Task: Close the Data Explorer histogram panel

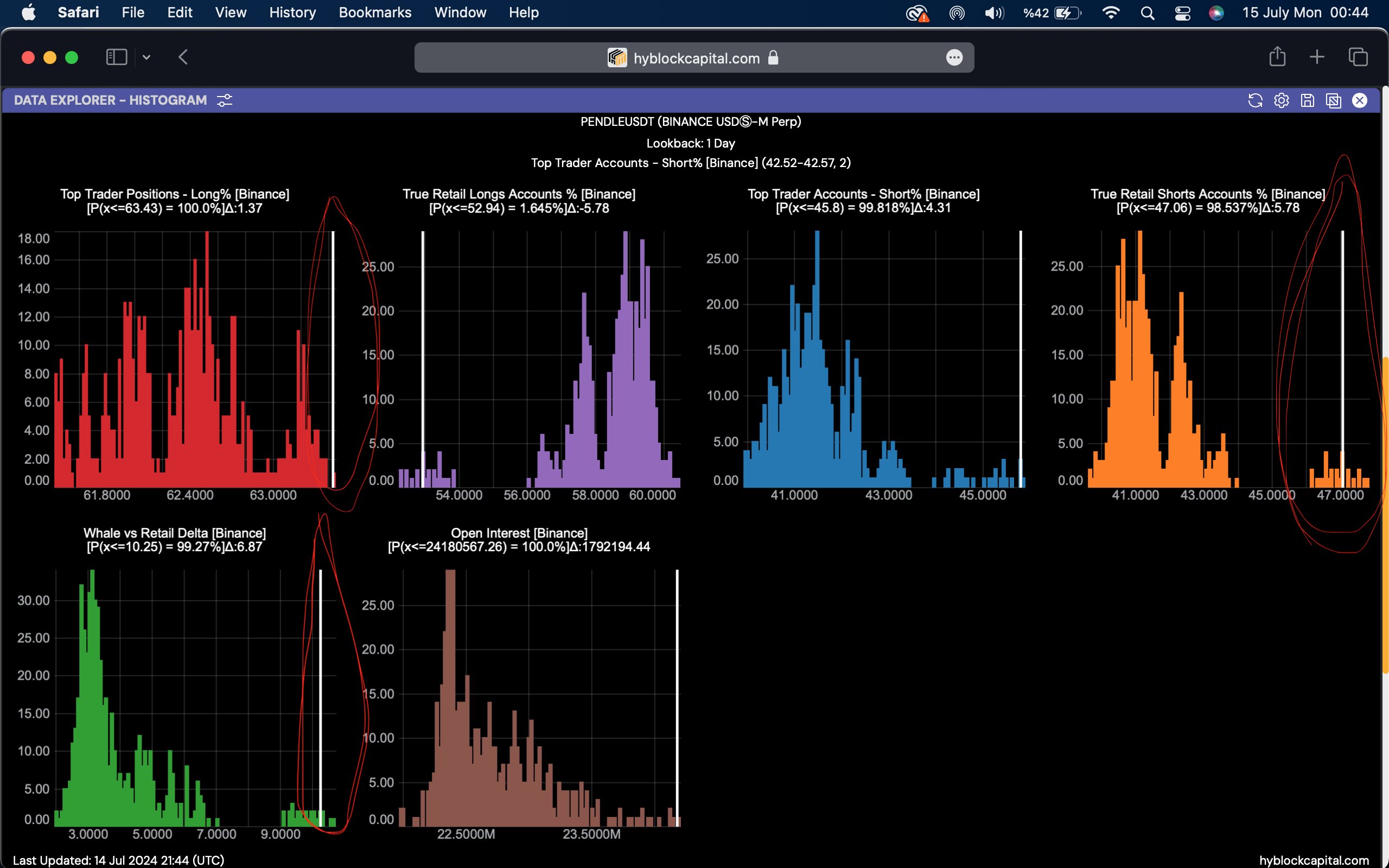Action: tap(1360, 100)
